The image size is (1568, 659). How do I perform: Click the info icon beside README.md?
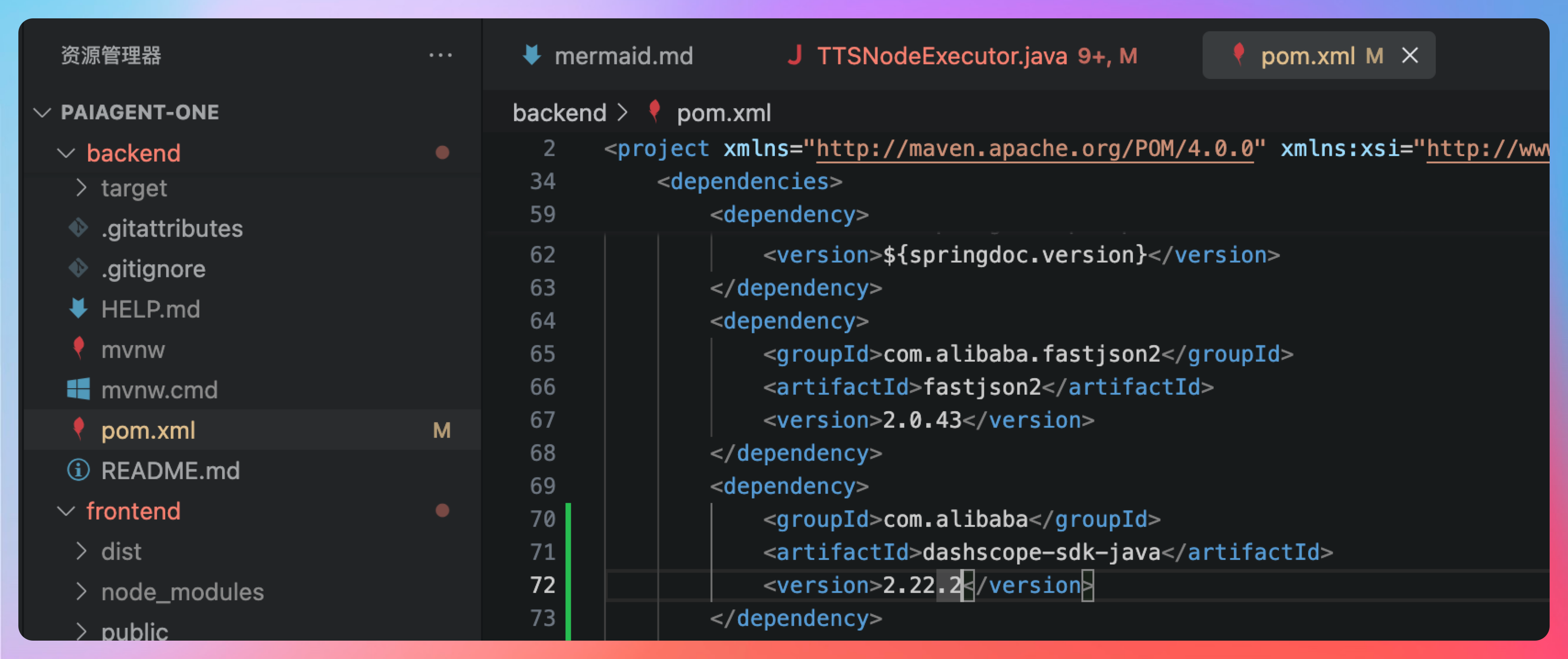point(78,470)
